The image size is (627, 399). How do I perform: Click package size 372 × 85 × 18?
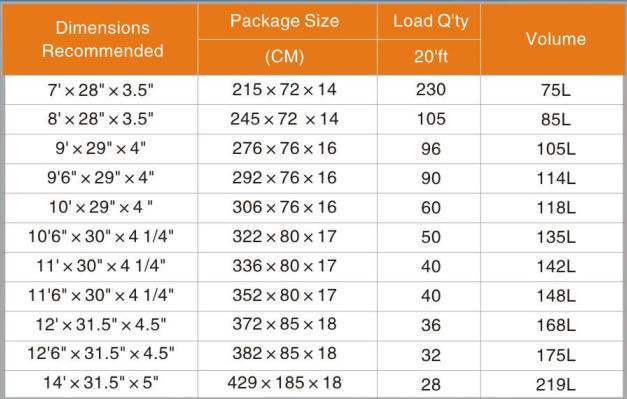coord(287,325)
